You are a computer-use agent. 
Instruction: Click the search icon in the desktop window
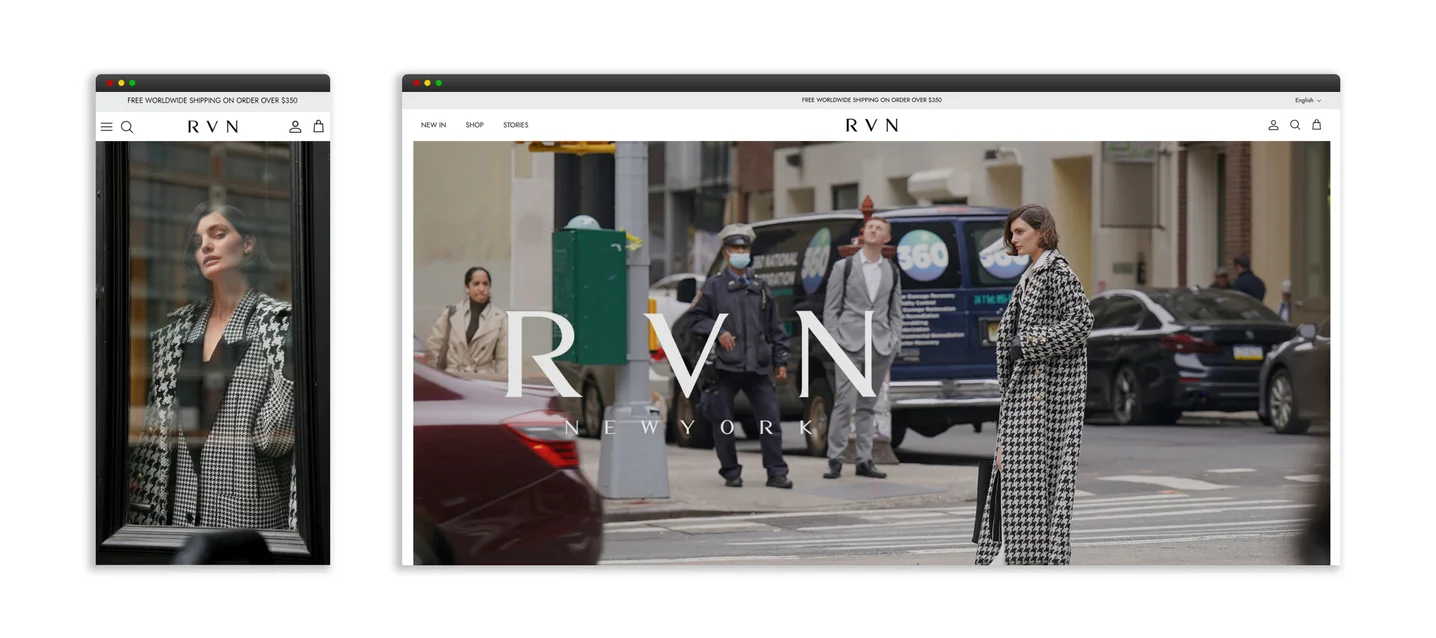[1295, 125]
